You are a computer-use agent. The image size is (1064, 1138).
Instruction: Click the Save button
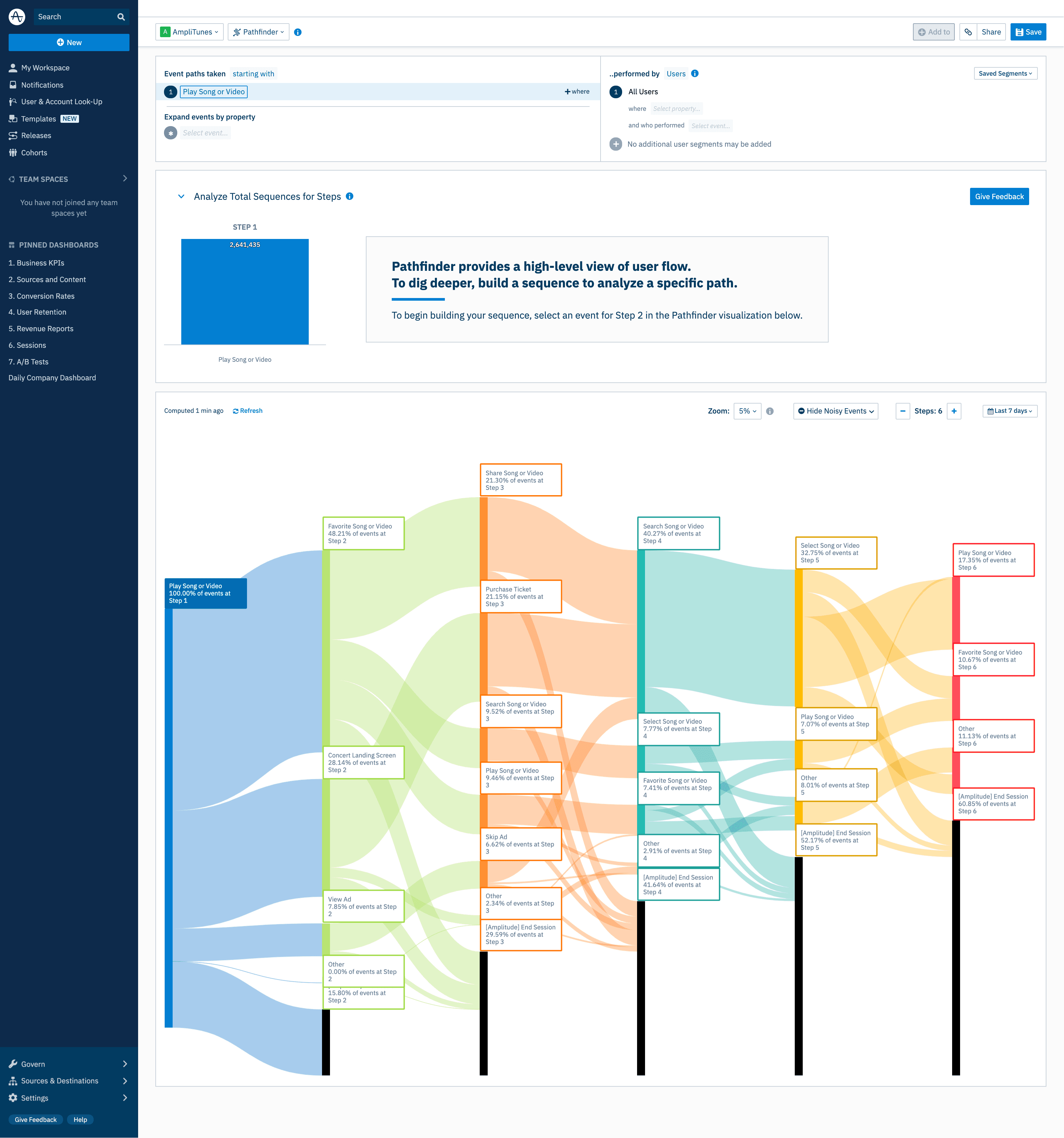click(1028, 32)
